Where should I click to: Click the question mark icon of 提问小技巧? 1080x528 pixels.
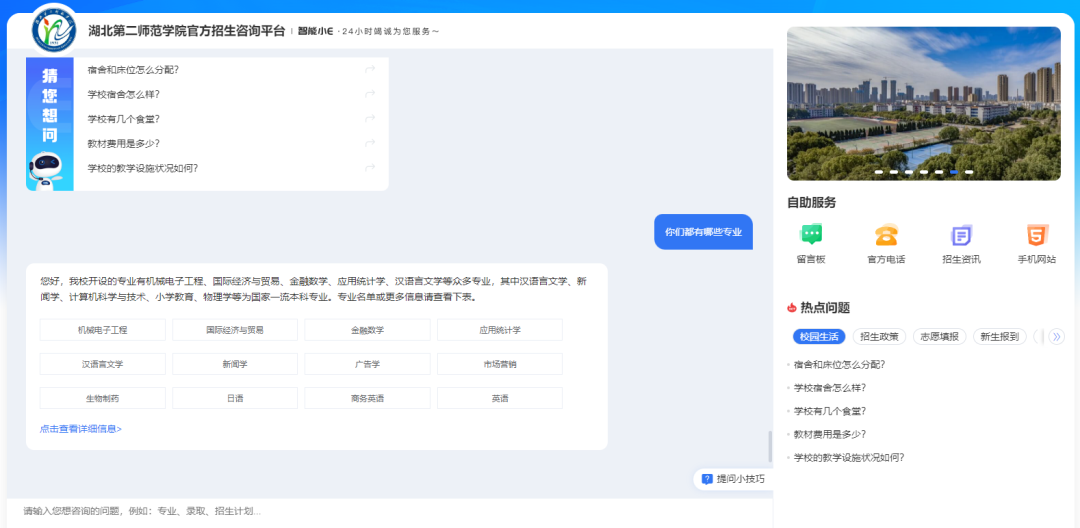click(x=707, y=479)
